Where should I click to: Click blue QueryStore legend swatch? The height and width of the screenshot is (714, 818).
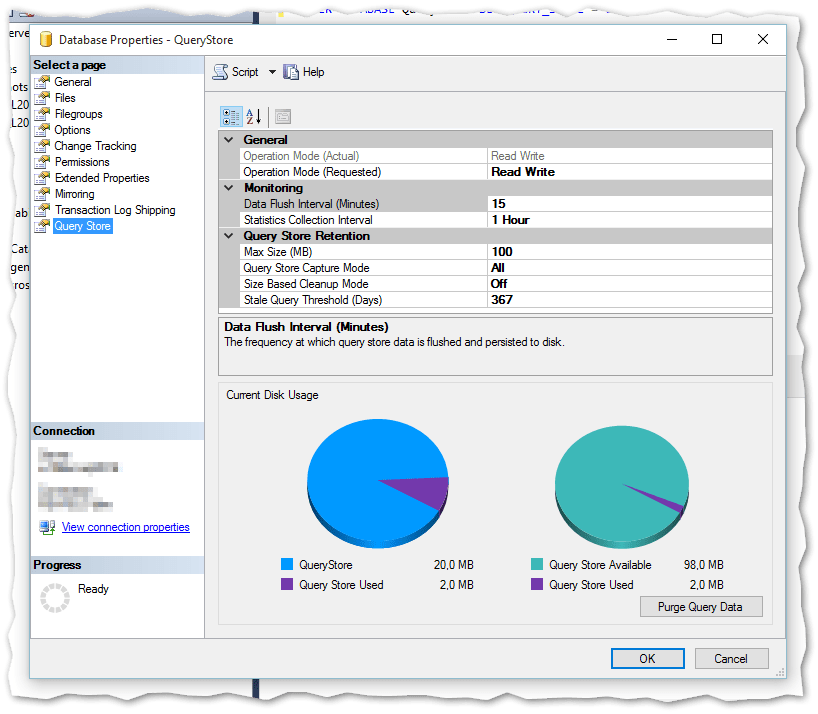287,564
